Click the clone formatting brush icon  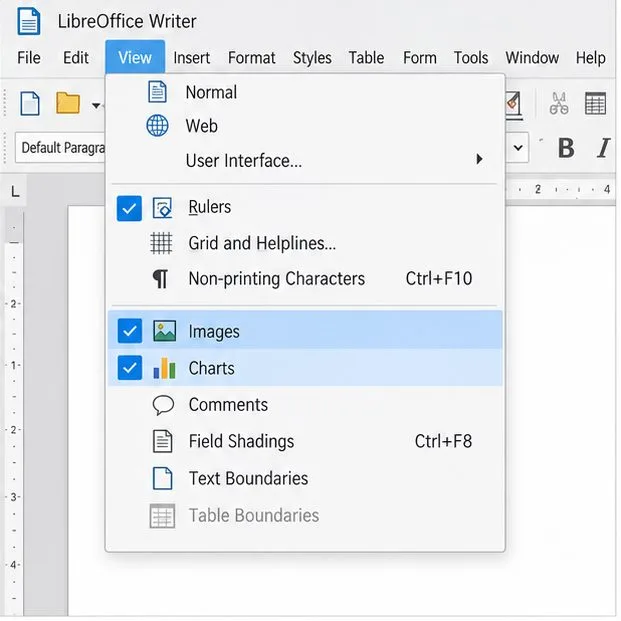click(x=513, y=105)
